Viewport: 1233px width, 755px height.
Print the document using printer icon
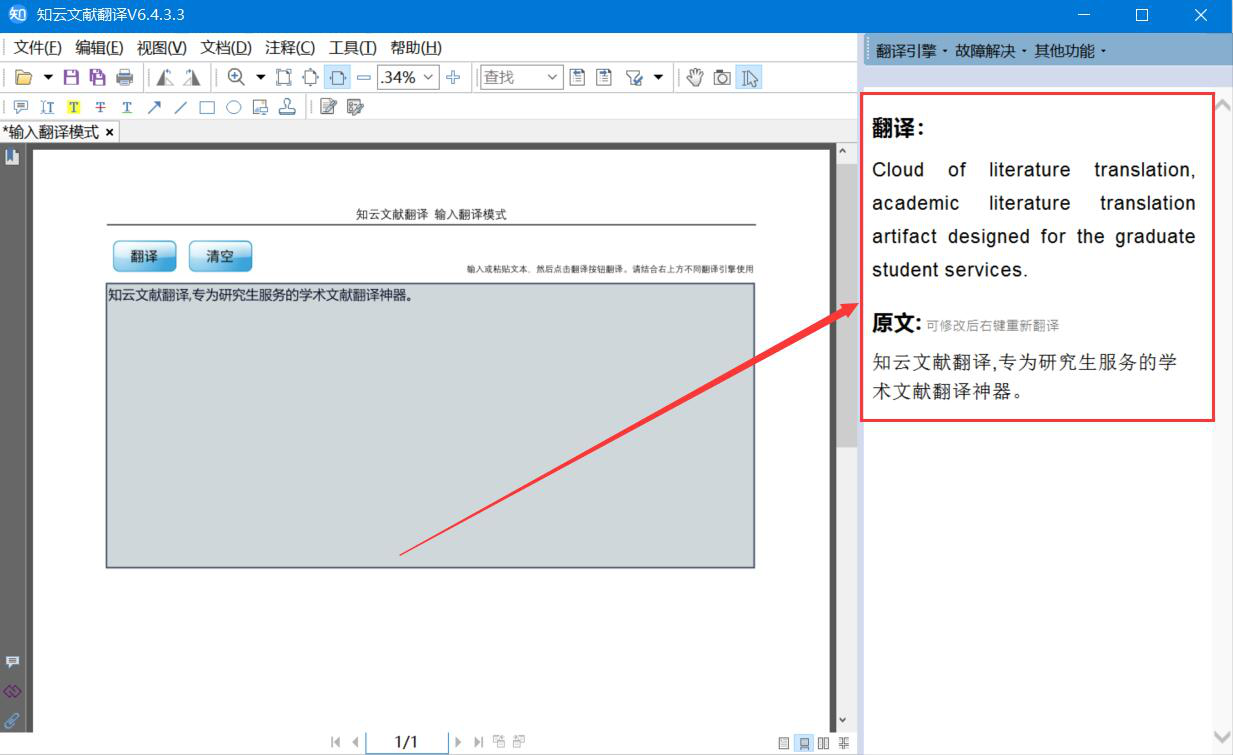pyautogui.click(x=125, y=78)
